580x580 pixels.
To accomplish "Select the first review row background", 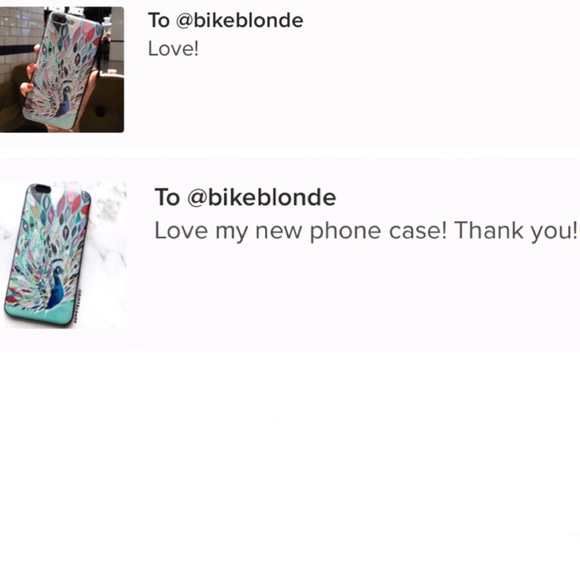I will pyautogui.click(x=351, y=92).
